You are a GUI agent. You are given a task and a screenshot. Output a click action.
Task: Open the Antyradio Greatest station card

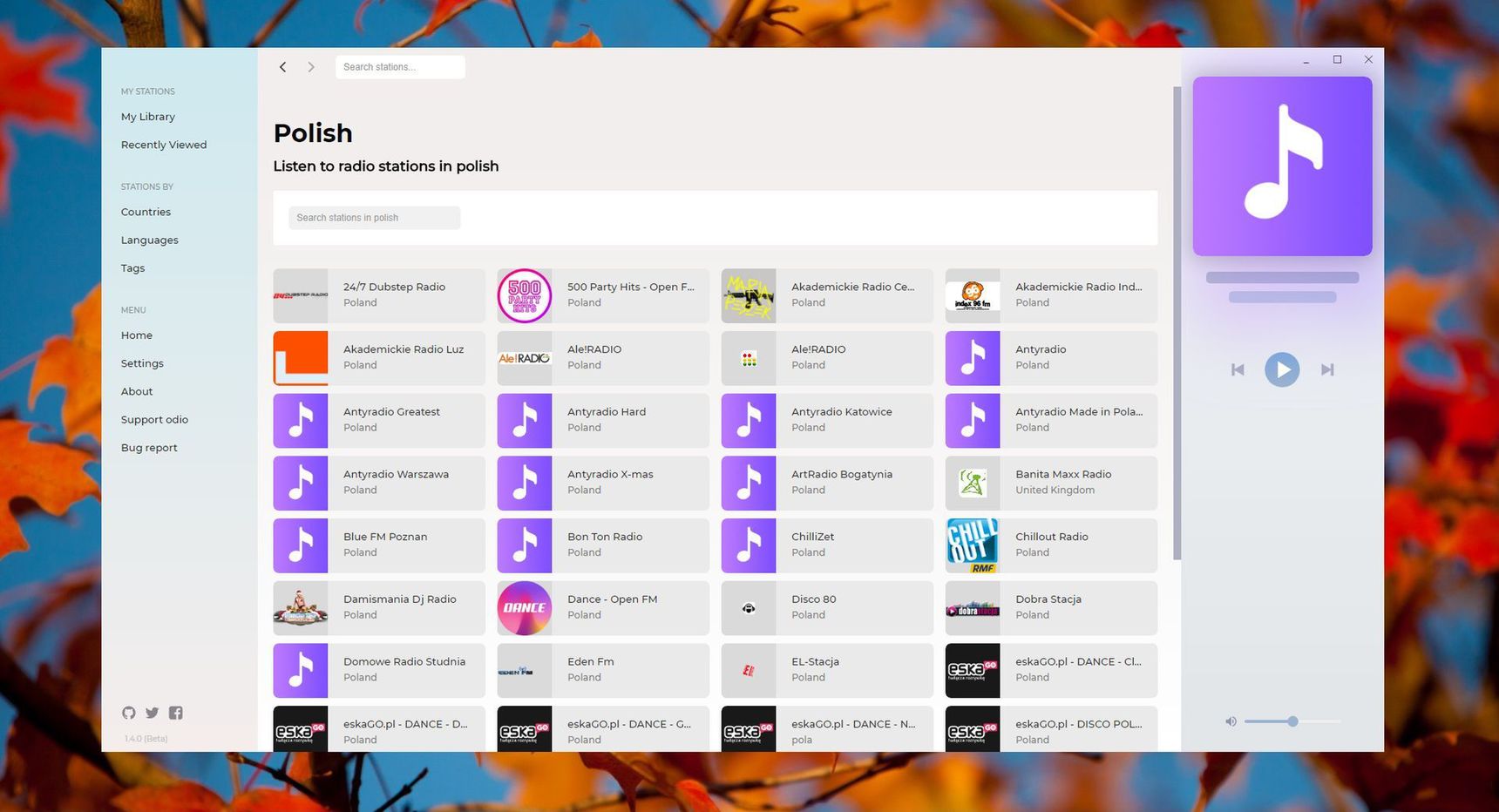point(379,421)
